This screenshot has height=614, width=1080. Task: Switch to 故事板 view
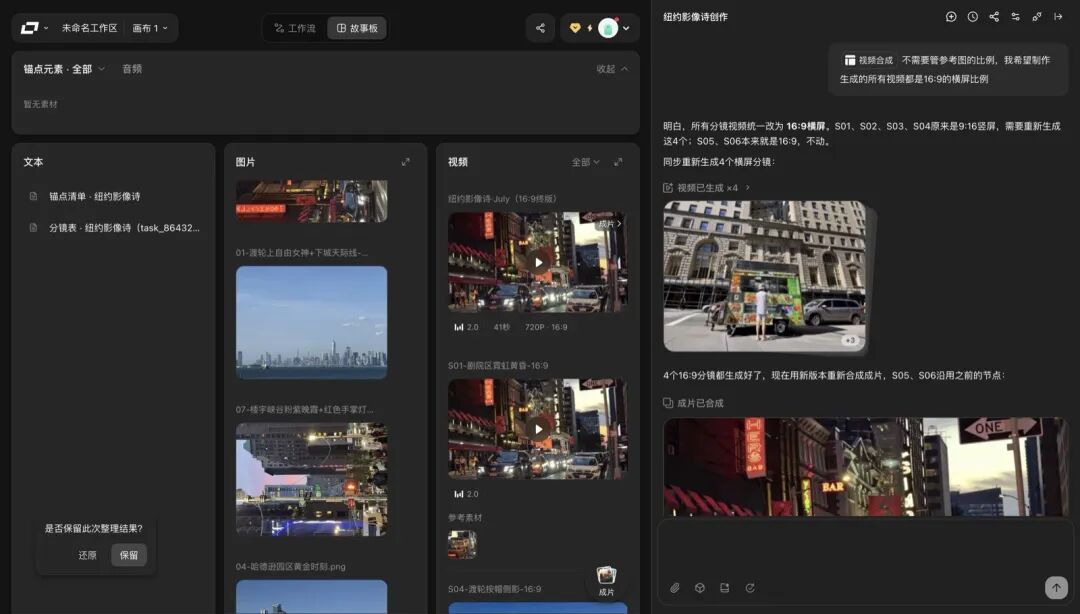click(x=357, y=28)
